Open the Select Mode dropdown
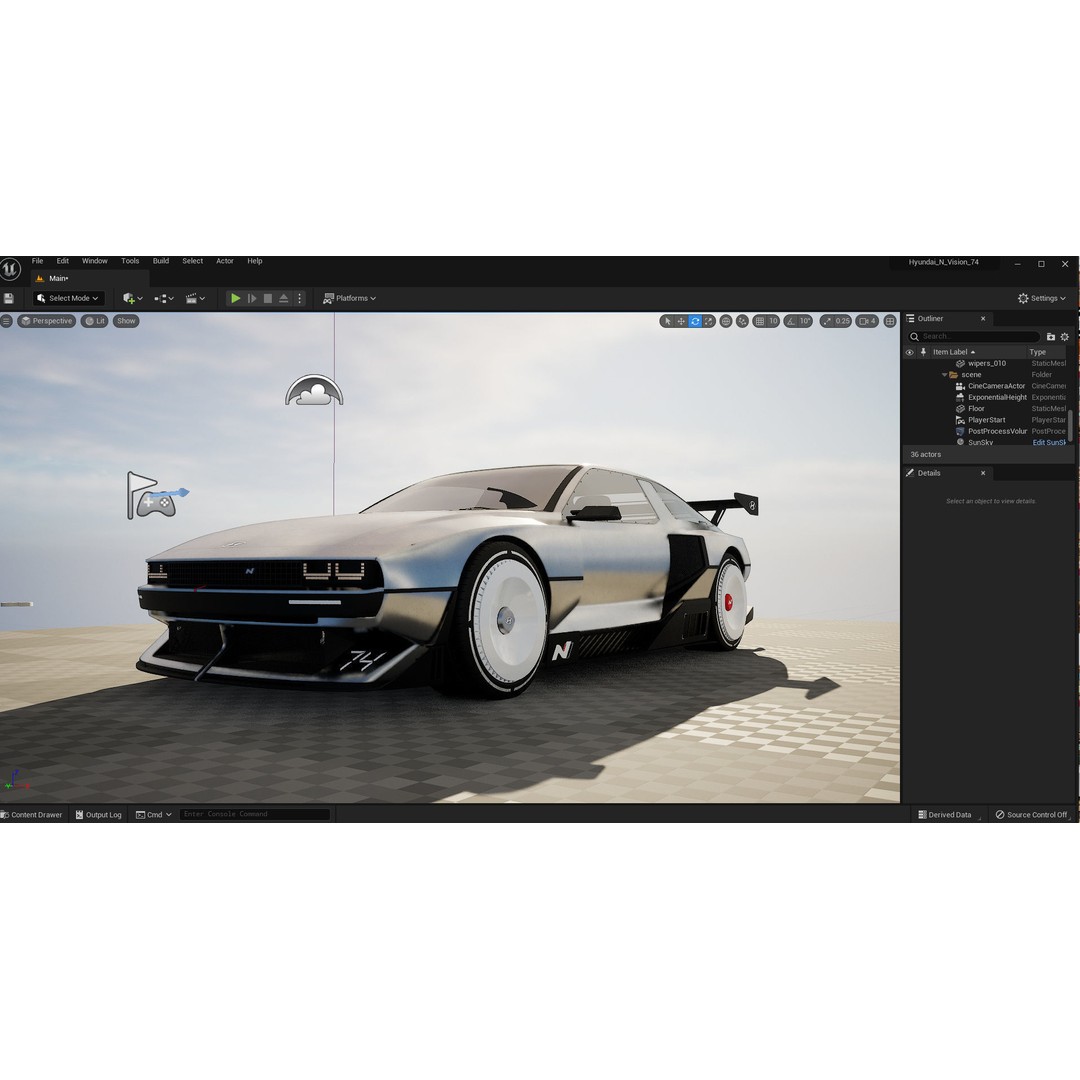The height and width of the screenshot is (1080, 1080). [x=68, y=298]
